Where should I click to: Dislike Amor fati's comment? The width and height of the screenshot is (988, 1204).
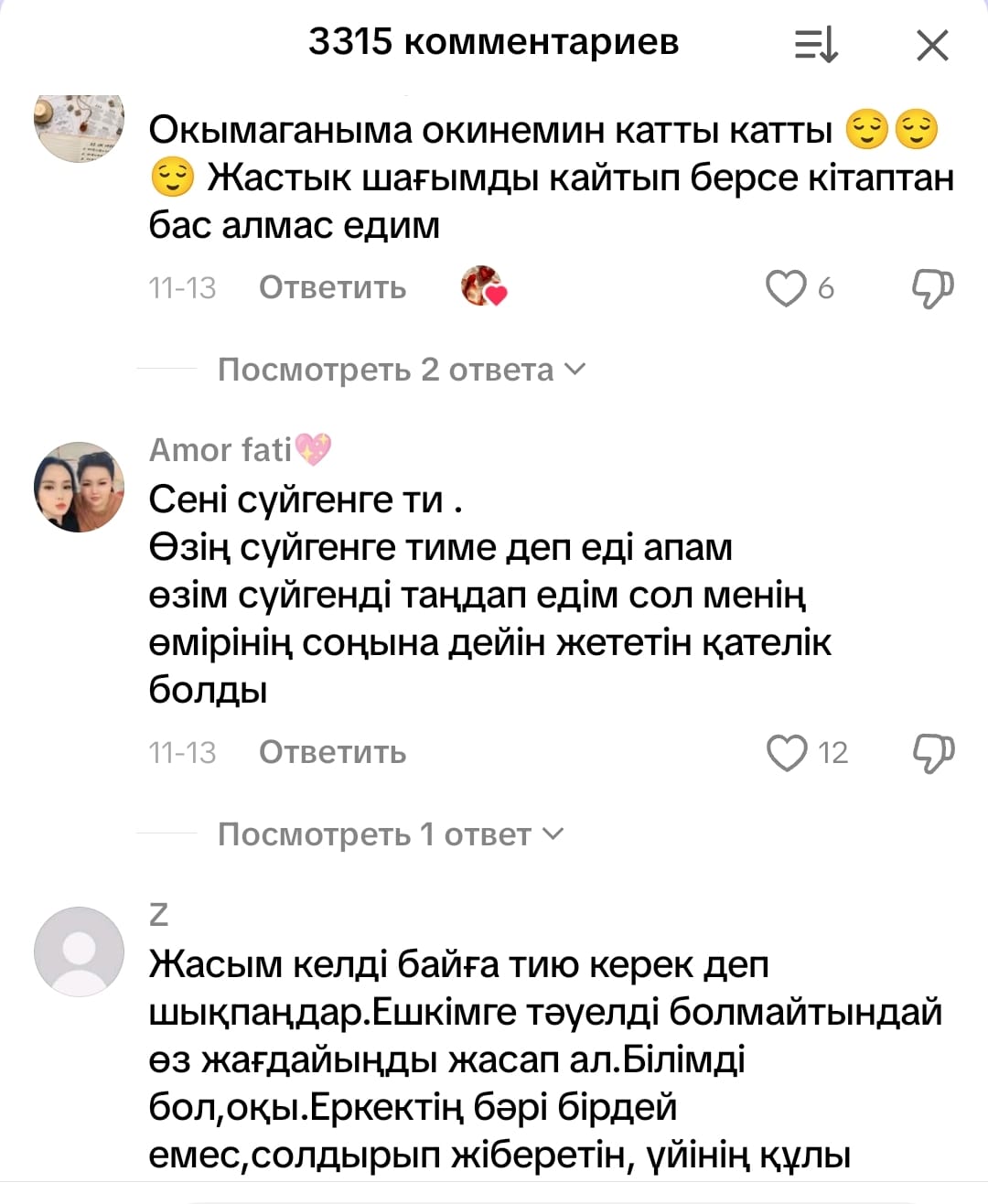tap(932, 753)
